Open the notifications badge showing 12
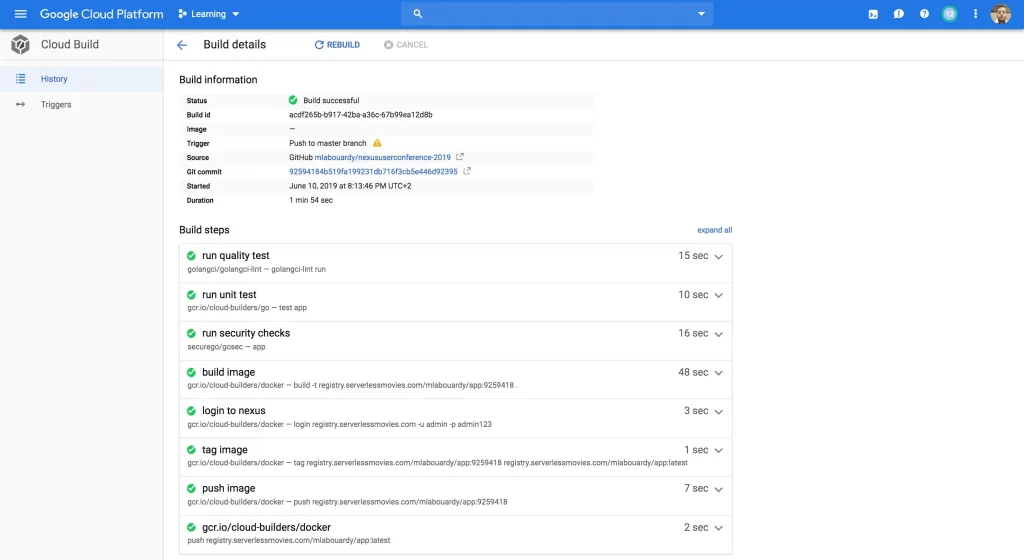 pyautogui.click(x=950, y=14)
